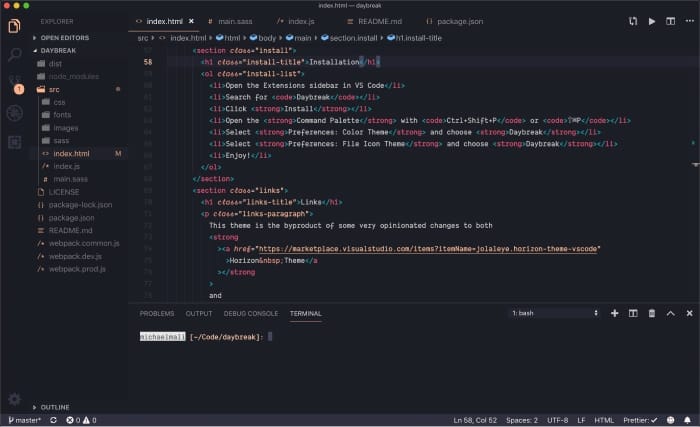
Task: Open index.js in the file tree
Action: [66, 166]
